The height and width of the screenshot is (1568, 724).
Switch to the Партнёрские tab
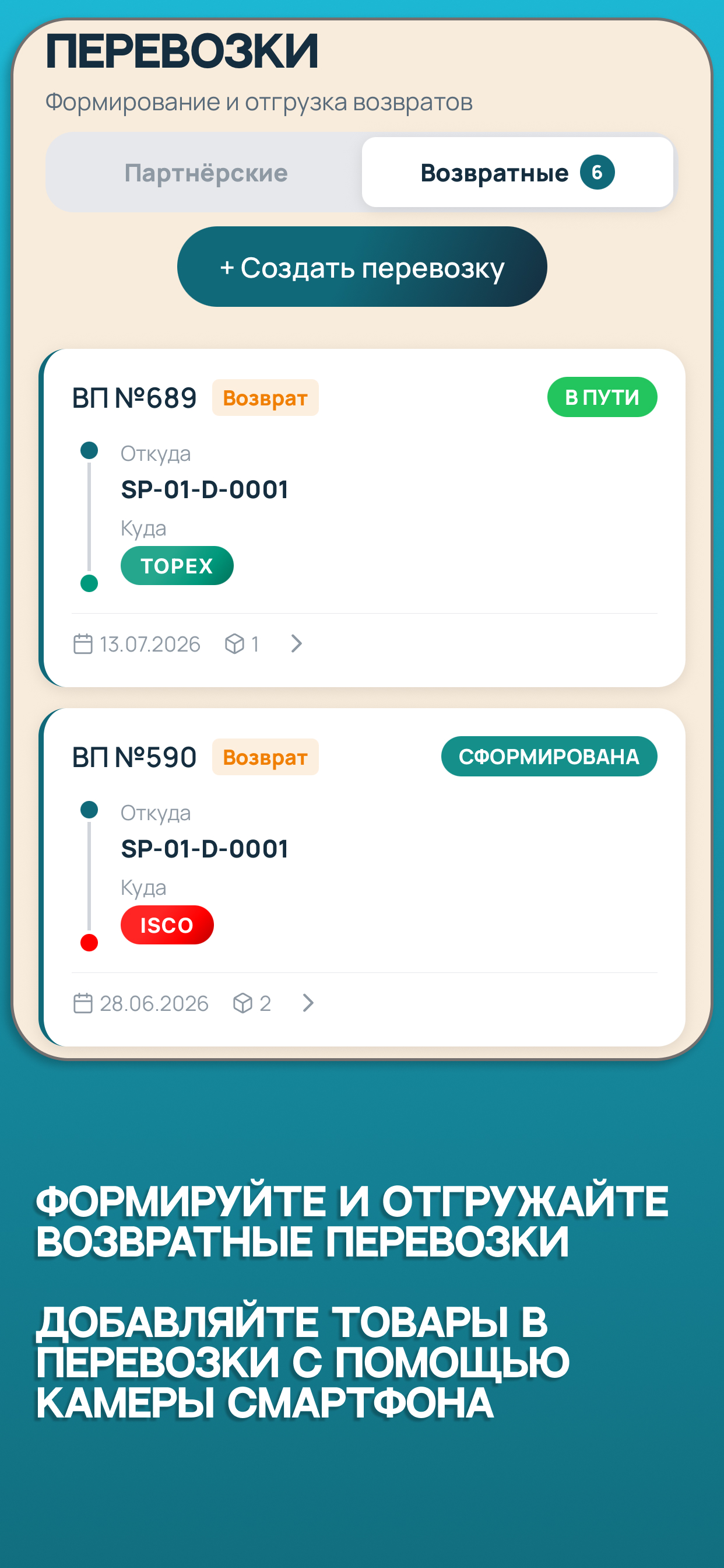coord(206,173)
